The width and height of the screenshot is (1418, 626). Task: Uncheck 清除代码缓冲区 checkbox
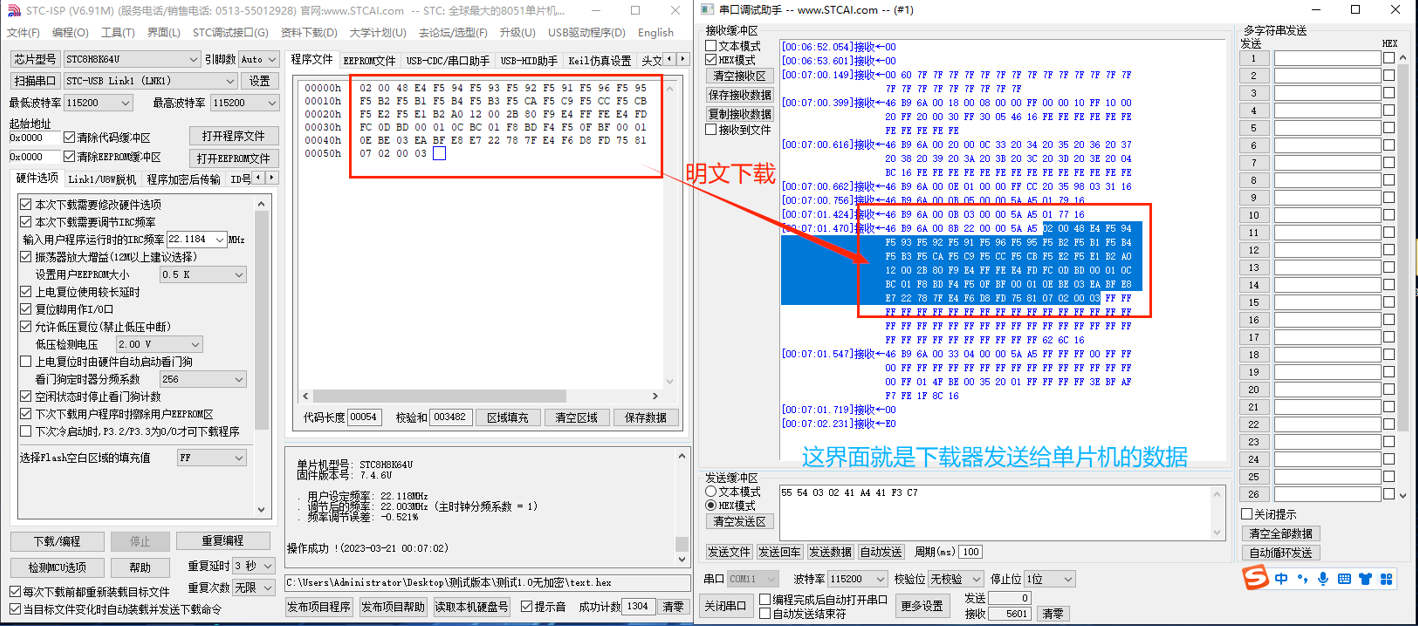pos(69,137)
